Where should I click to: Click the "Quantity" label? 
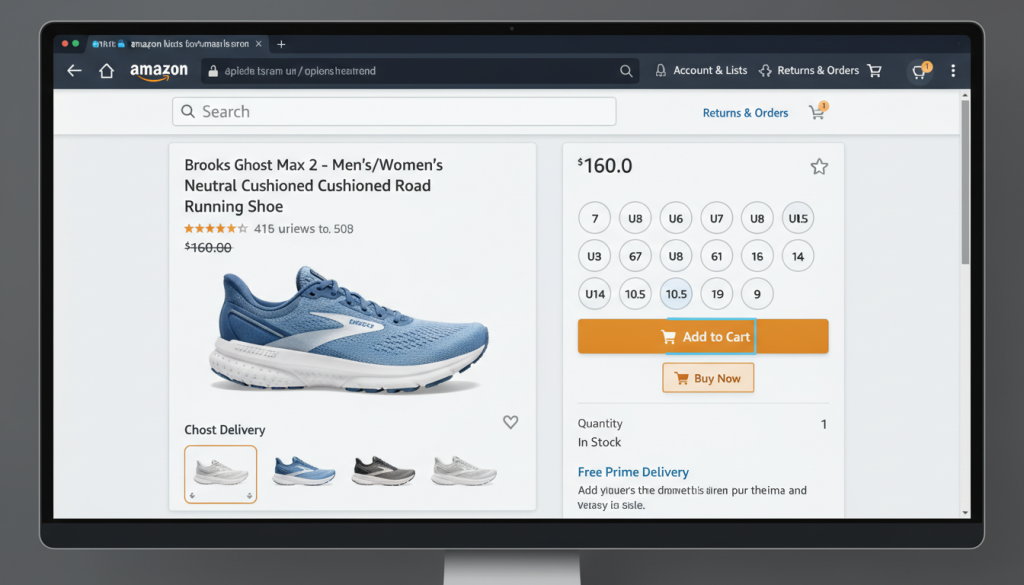point(600,423)
